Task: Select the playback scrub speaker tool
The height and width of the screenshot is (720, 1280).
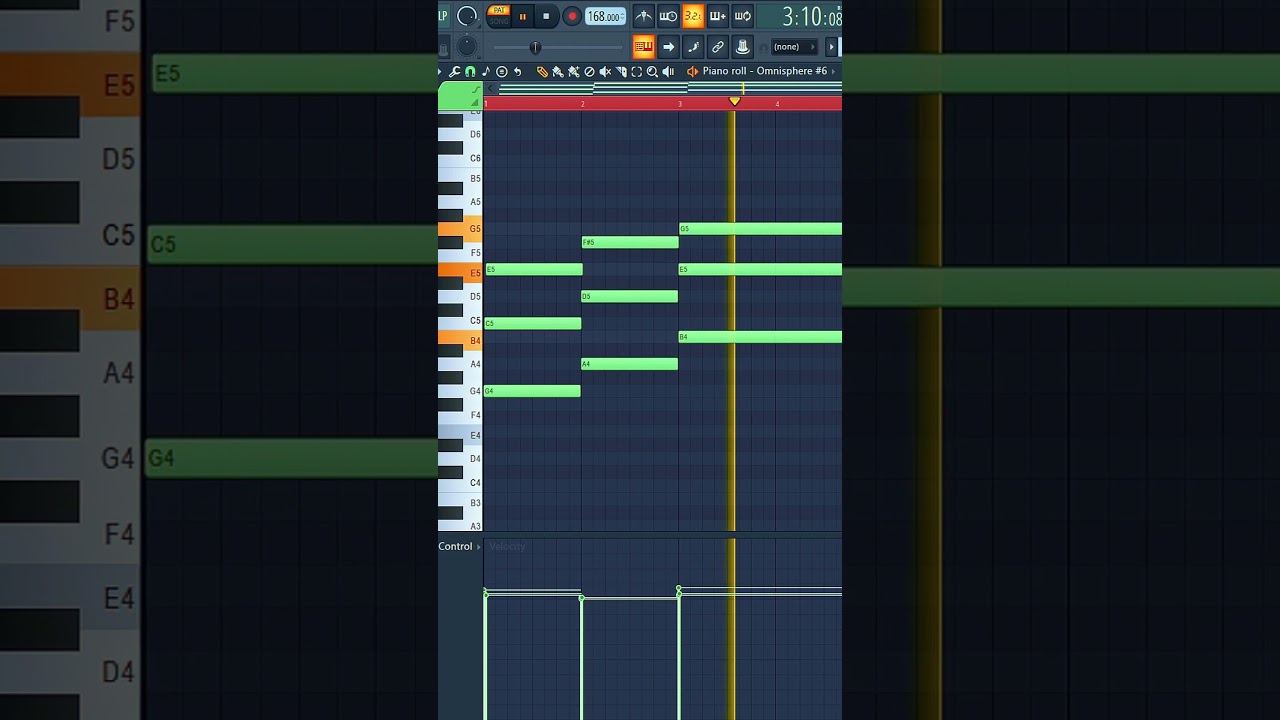Action: (668, 72)
